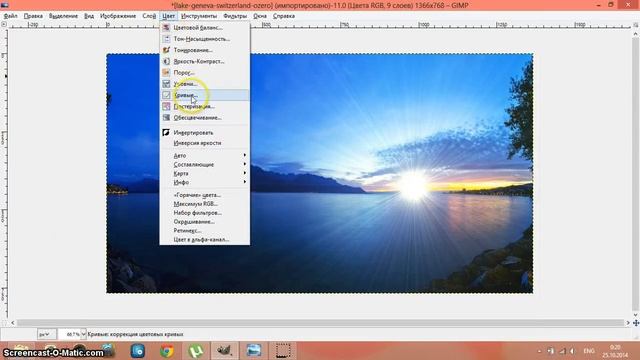The image size is (640, 360).
Task: Open the Выделение menu
Action: tap(63, 16)
